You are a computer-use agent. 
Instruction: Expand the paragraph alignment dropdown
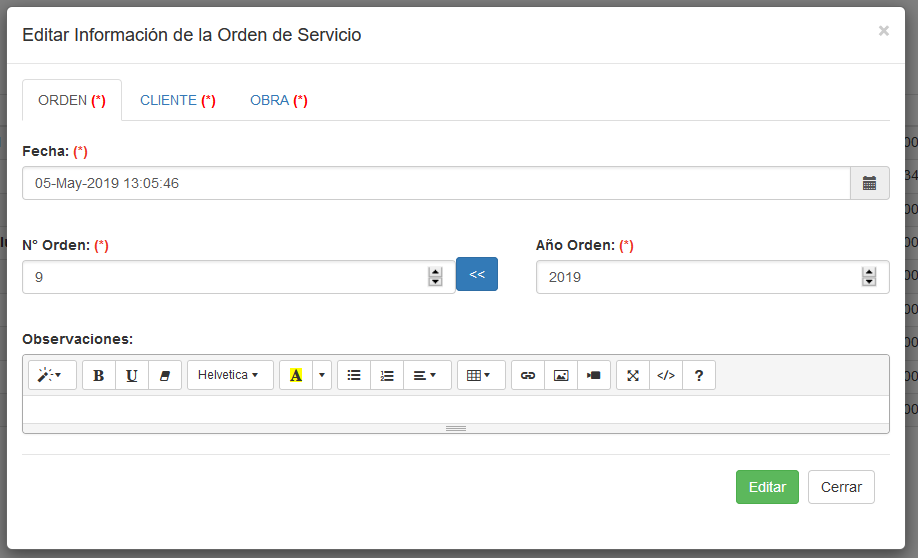tap(426, 375)
